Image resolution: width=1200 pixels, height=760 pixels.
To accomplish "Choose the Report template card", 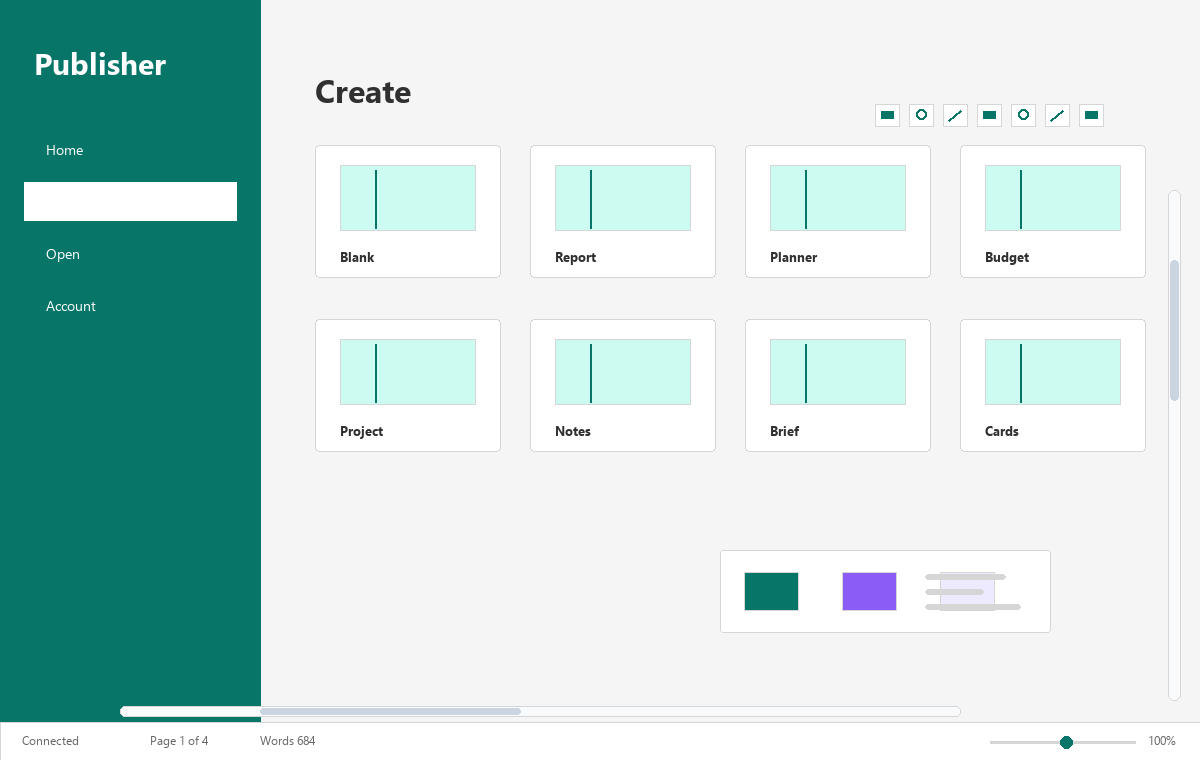I will tap(623, 211).
